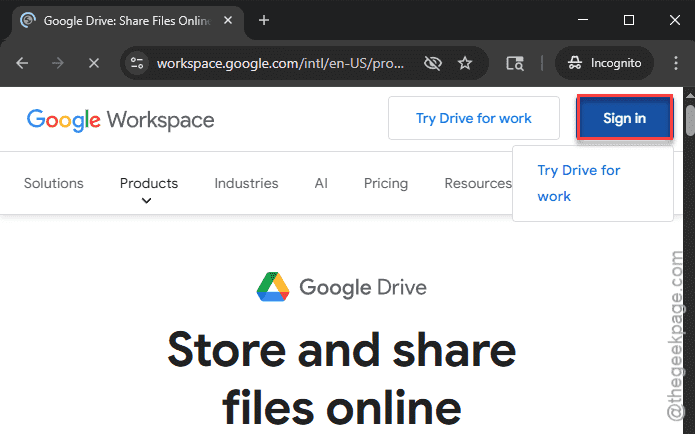Go back using the browser back arrow
This screenshot has width=695, height=434.
(x=22, y=63)
